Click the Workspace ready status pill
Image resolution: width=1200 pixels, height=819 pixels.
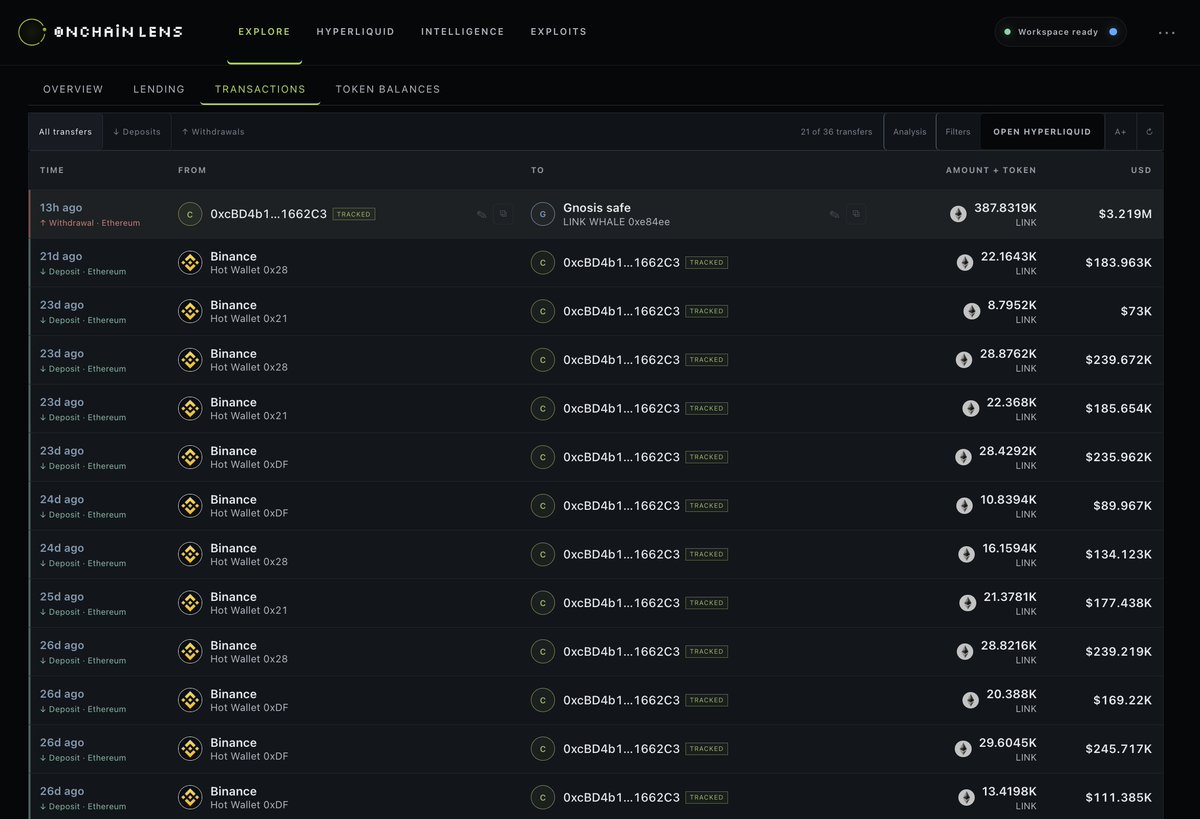(x=1060, y=32)
